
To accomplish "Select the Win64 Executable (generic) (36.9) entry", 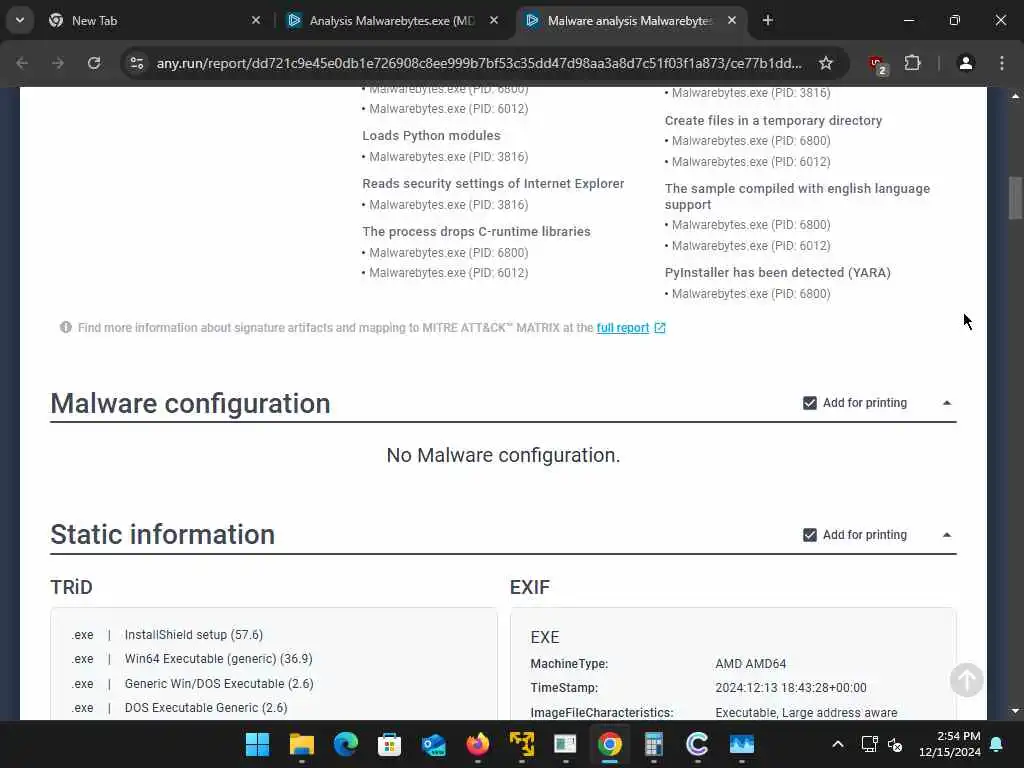I will click(x=218, y=658).
